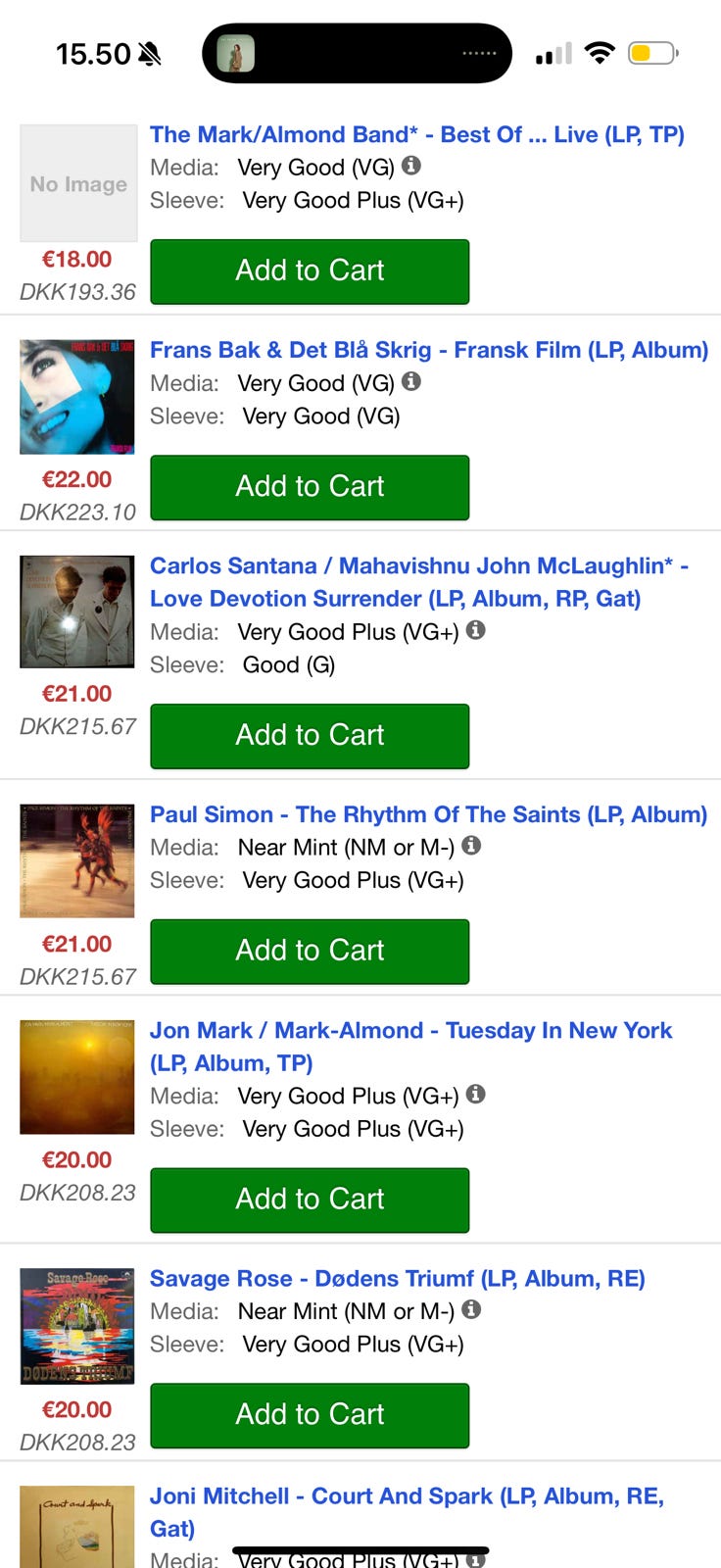The image size is (721, 1568).
Task: Open Frans Bak & Det Blå Skrig listing link
Action: coord(428,350)
